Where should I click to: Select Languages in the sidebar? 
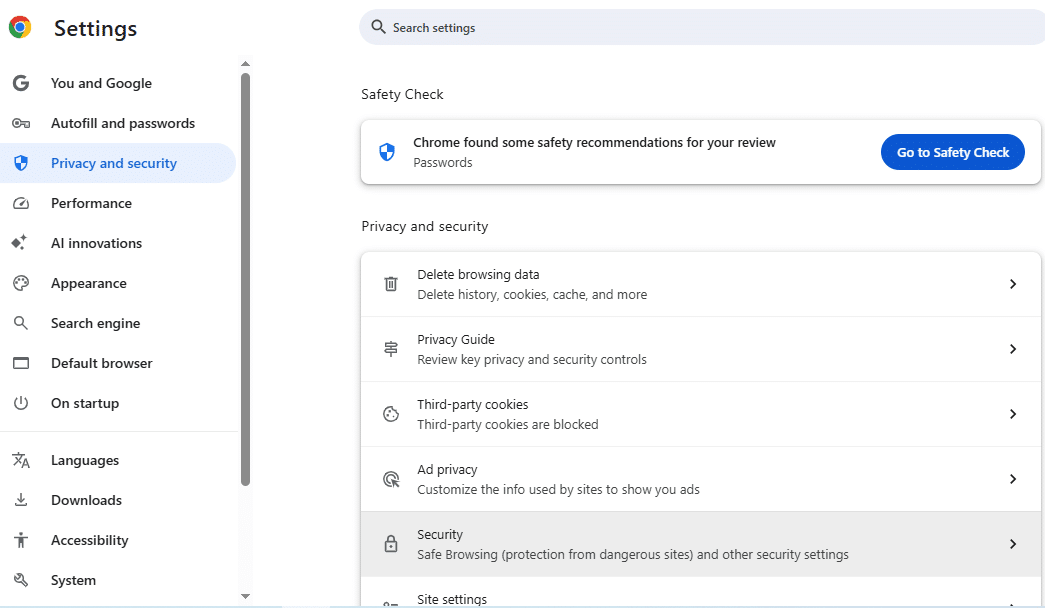[85, 460]
